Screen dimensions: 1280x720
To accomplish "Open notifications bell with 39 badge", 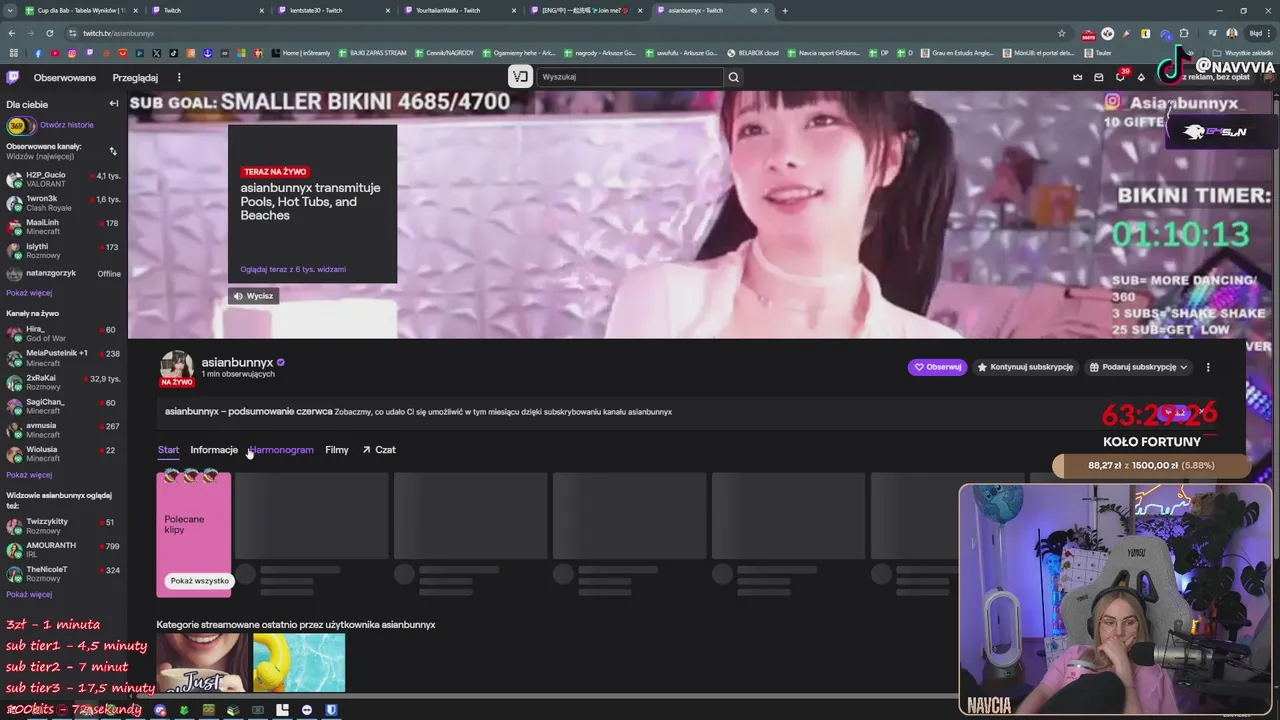I will tap(1121, 77).
